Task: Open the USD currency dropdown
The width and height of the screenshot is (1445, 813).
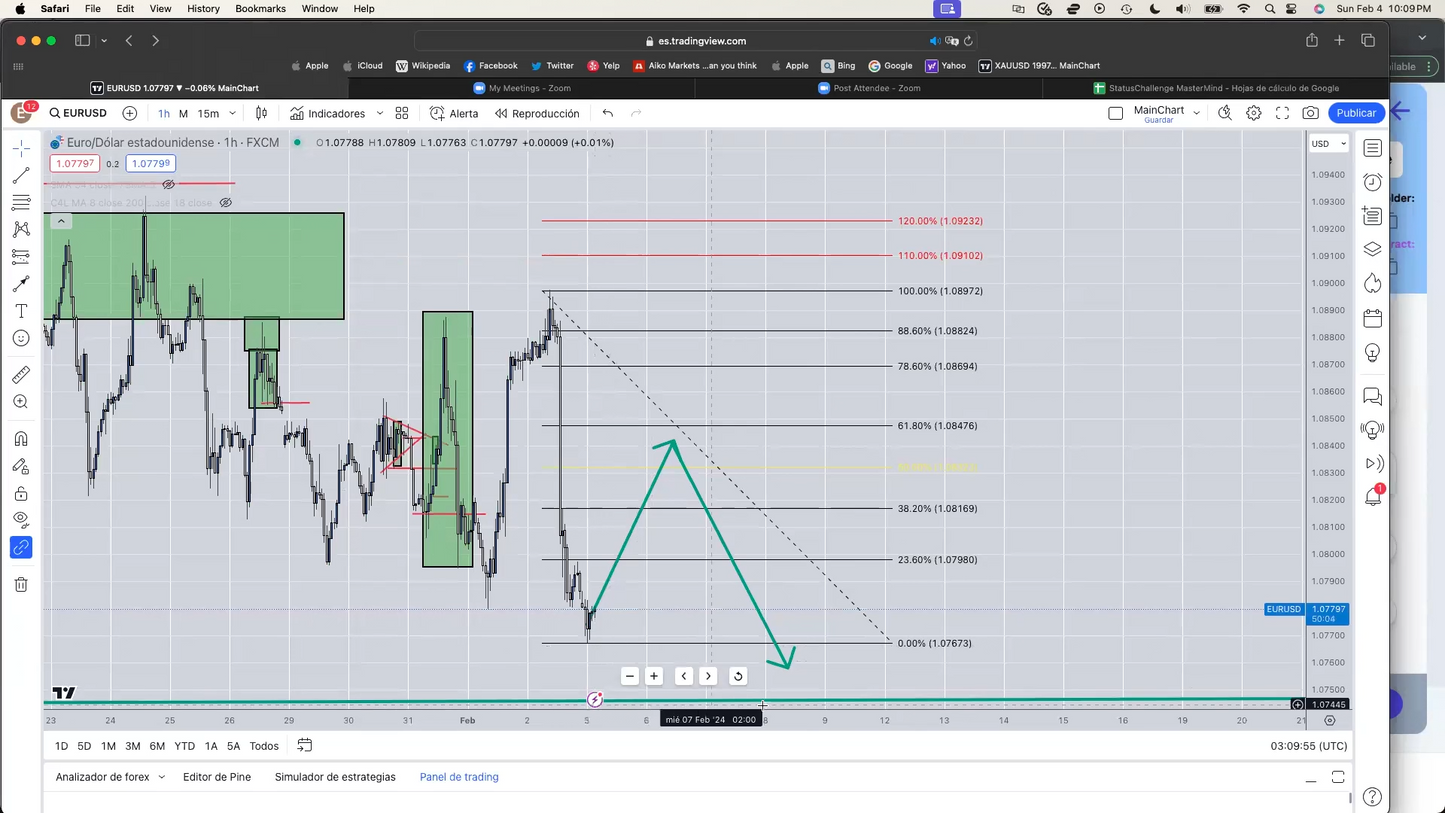Action: 1329,144
